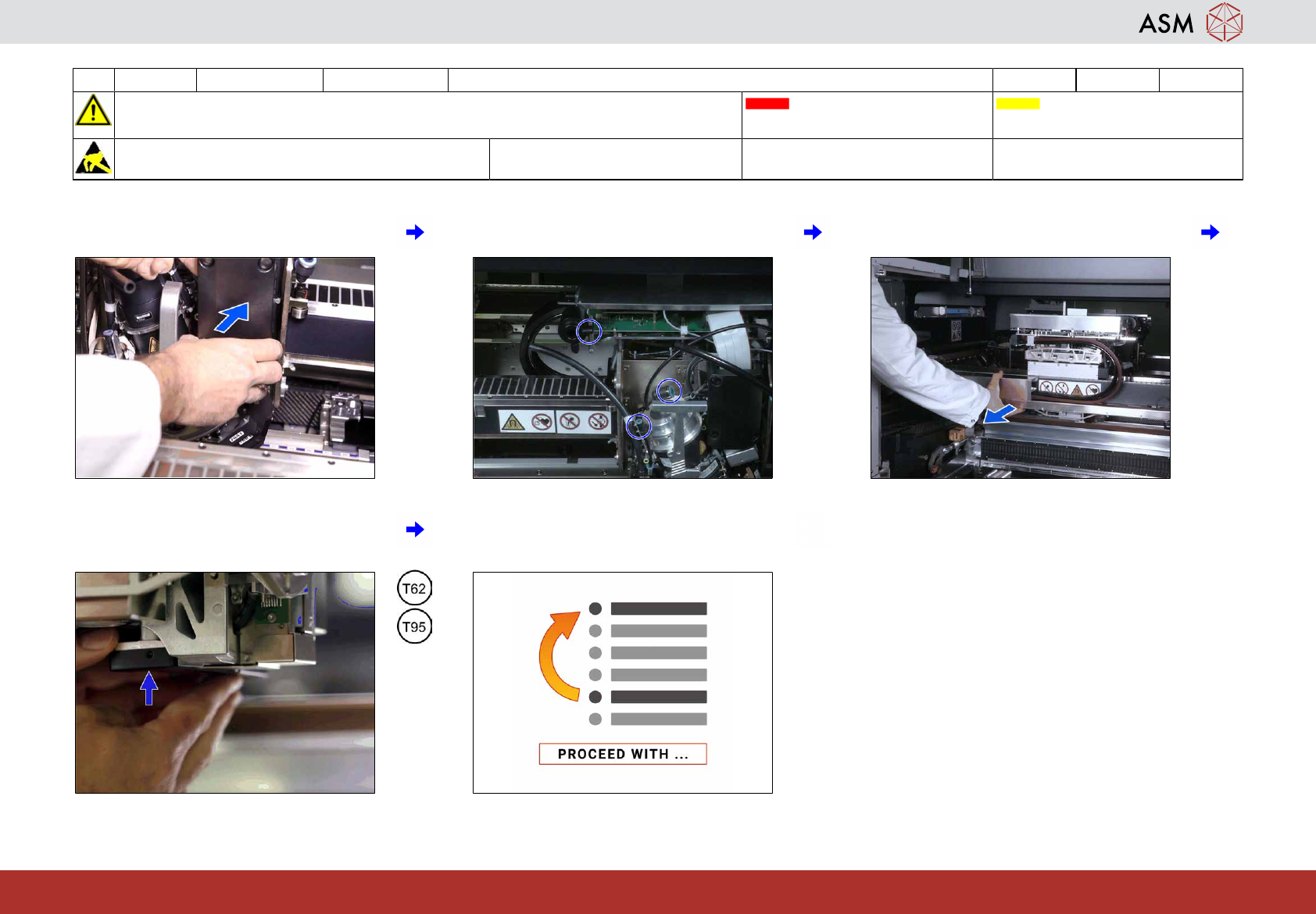Click the warning sticker strip in the second photo
The width and height of the screenshot is (1316, 914).
click(x=555, y=422)
